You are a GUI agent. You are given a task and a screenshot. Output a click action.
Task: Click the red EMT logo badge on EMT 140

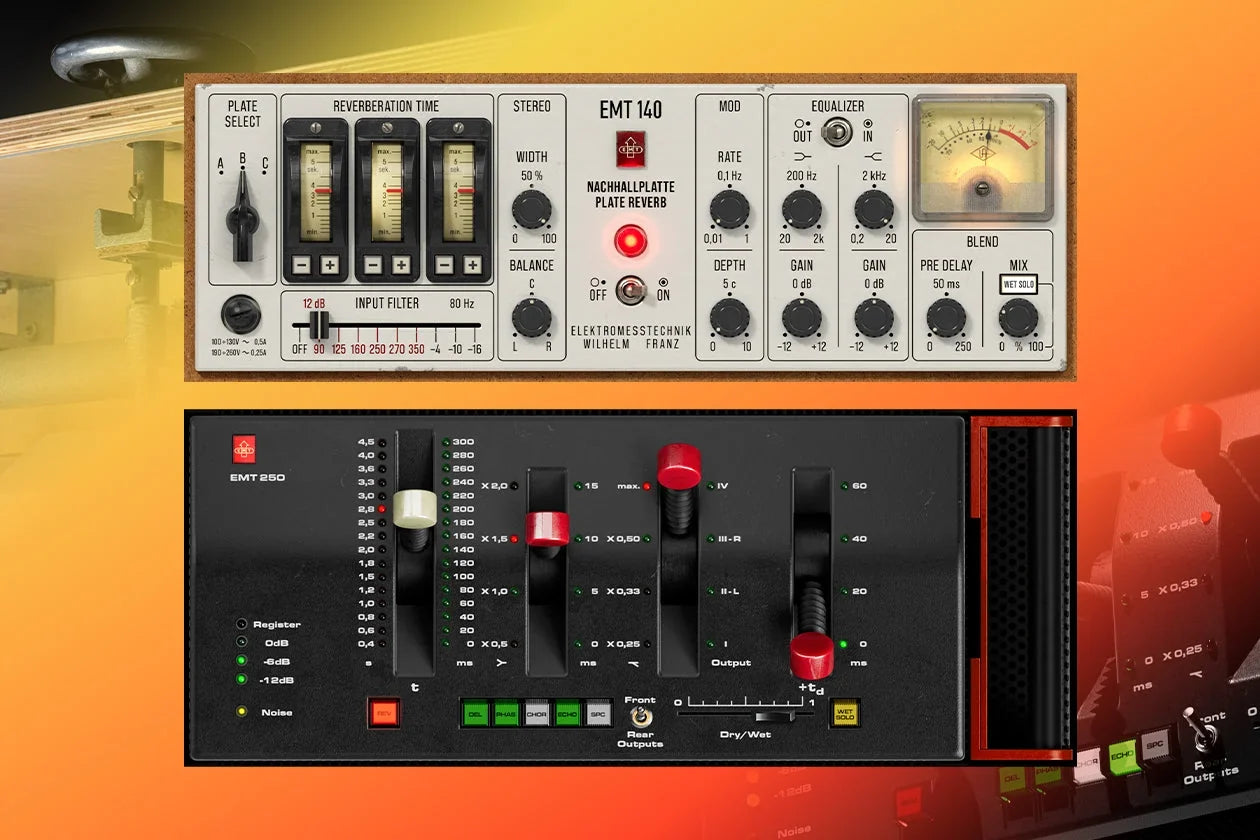(631, 149)
